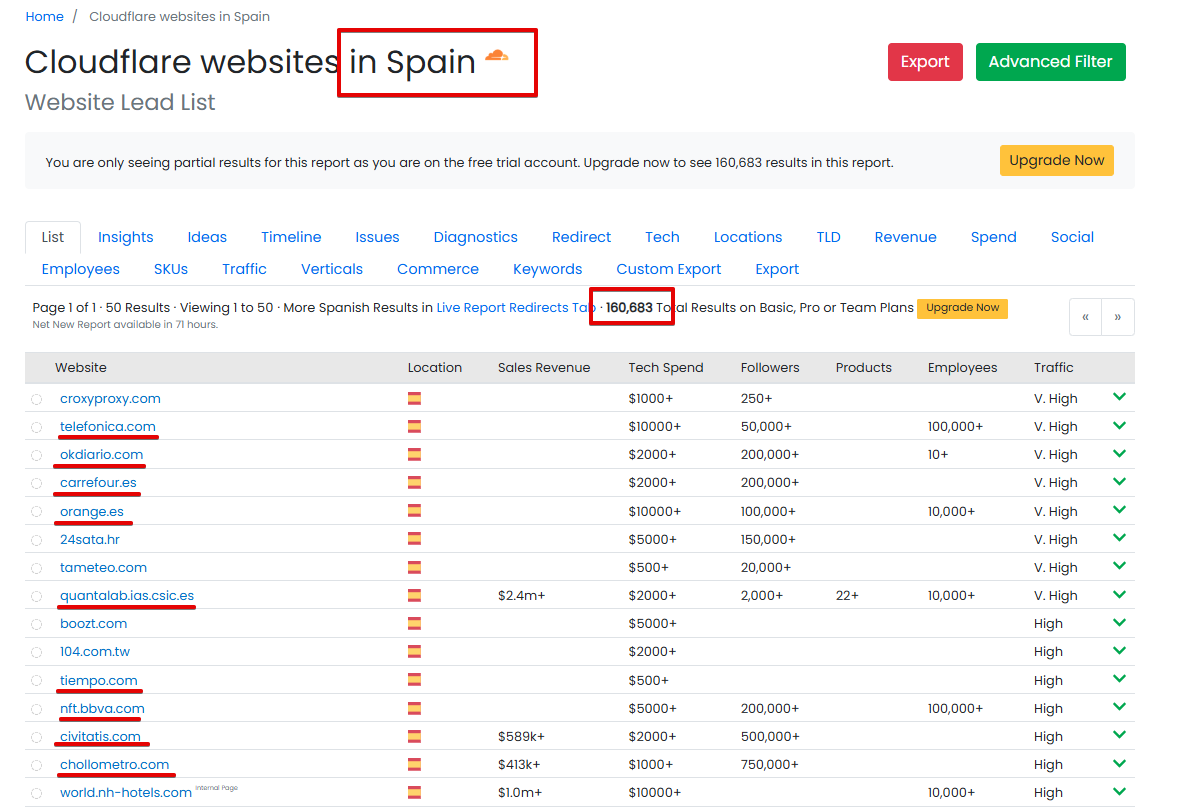Viewport: 1180px width, 807px height.
Task: Click Upgrade Now in the trial banner
Action: [1057, 160]
